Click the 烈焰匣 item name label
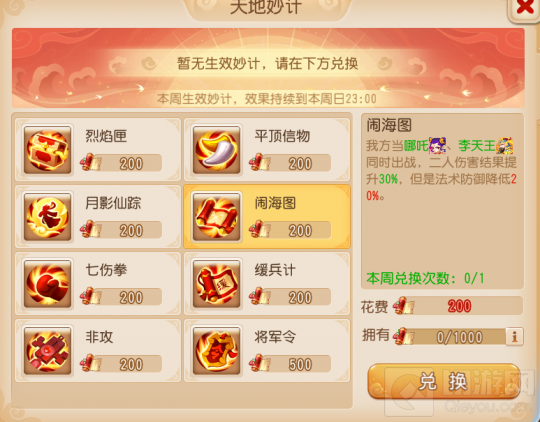The height and width of the screenshot is (422, 540). pos(106,136)
